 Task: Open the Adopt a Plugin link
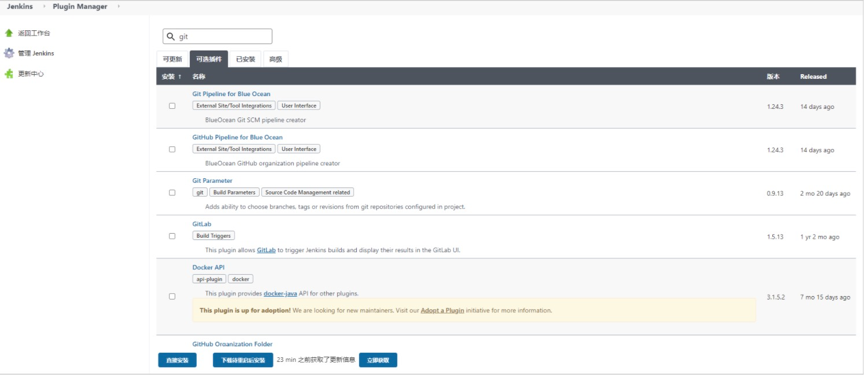442,311
